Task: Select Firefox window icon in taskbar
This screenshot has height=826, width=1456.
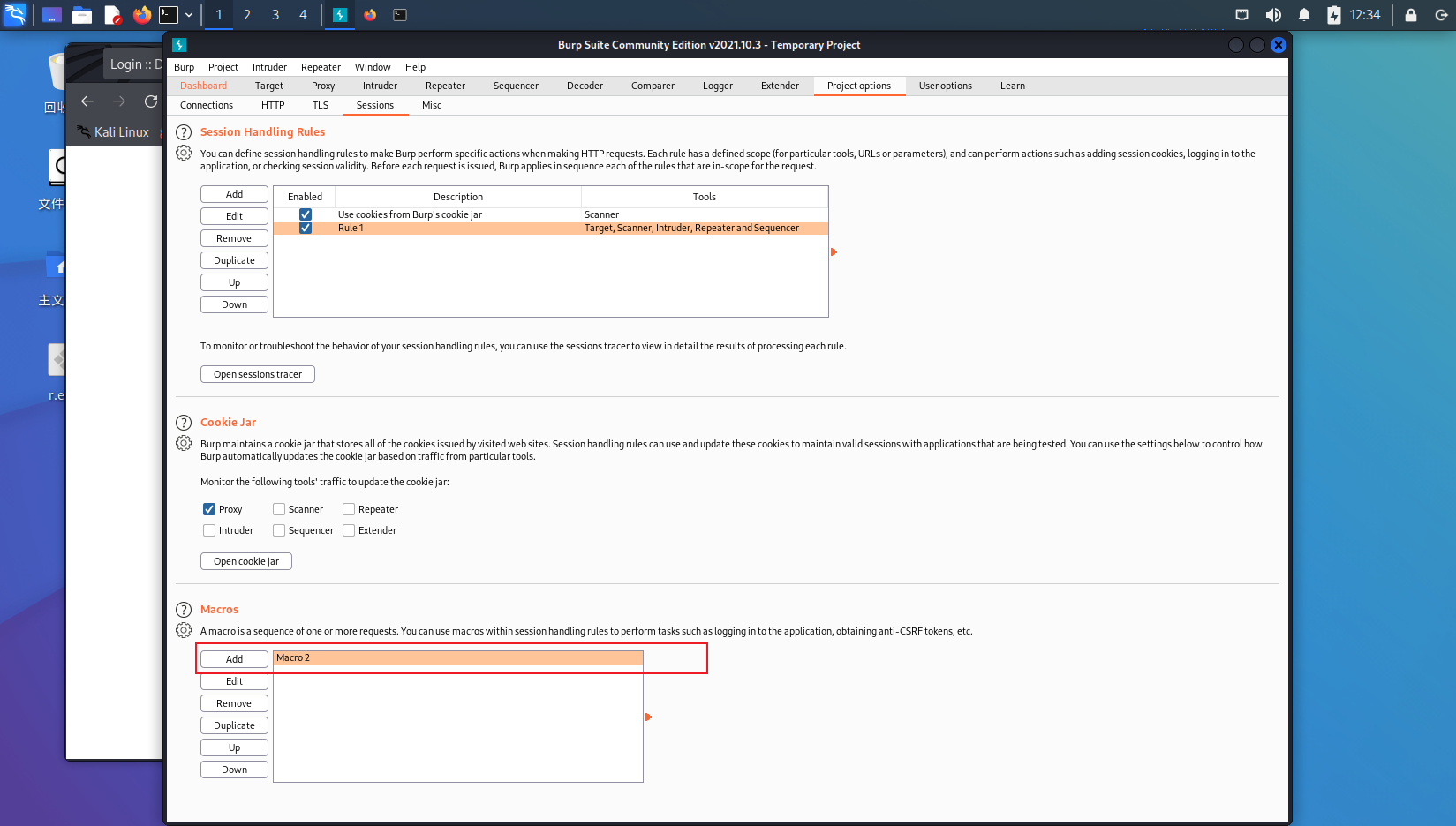Action: 370,14
